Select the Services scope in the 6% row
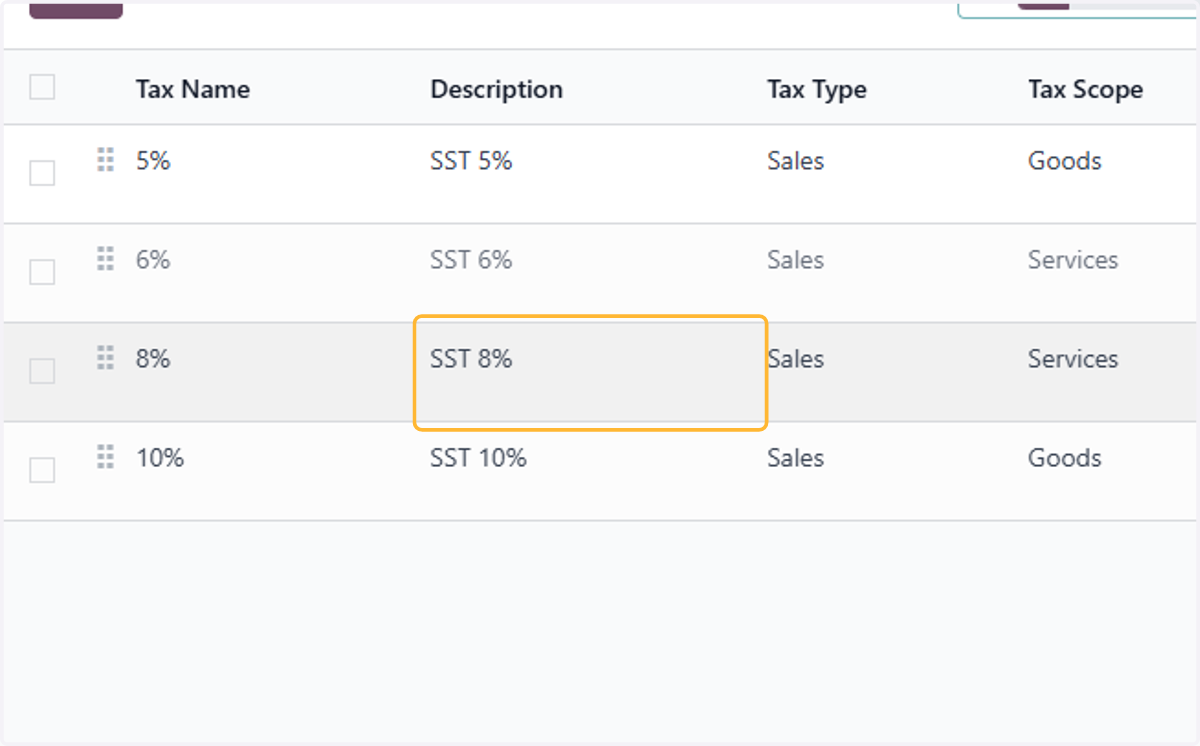This screenshot has width=1200, height=746. 1073,259
